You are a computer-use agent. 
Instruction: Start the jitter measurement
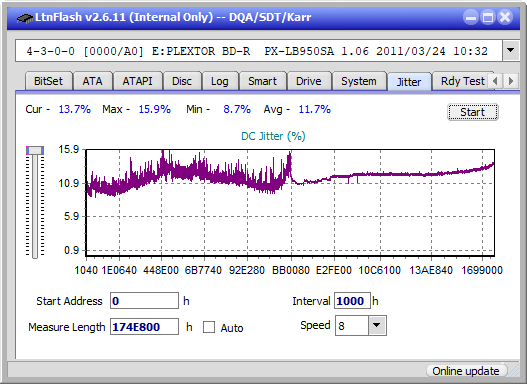[473, 112]
